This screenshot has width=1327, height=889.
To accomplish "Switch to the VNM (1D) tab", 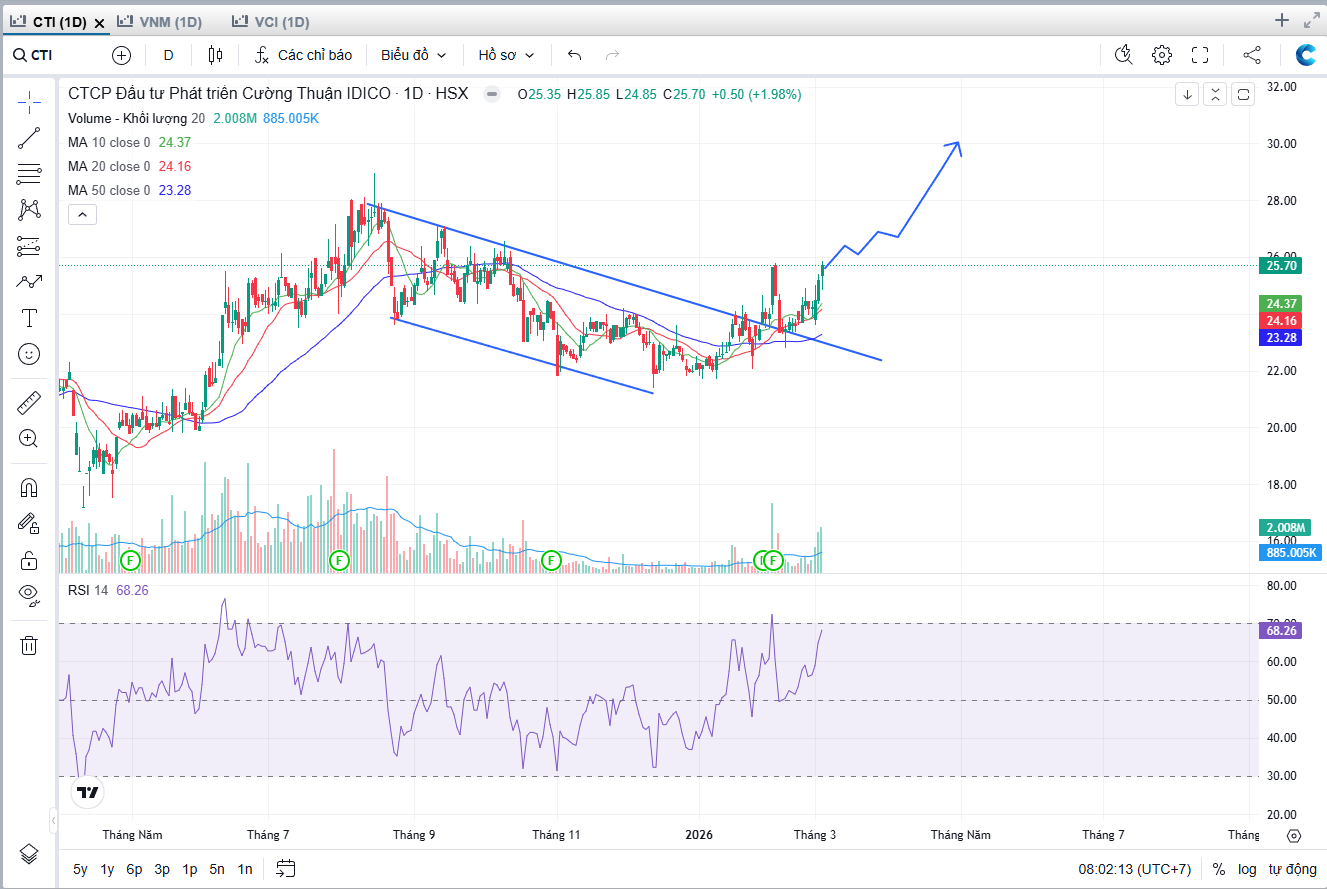I will [160, 21].
